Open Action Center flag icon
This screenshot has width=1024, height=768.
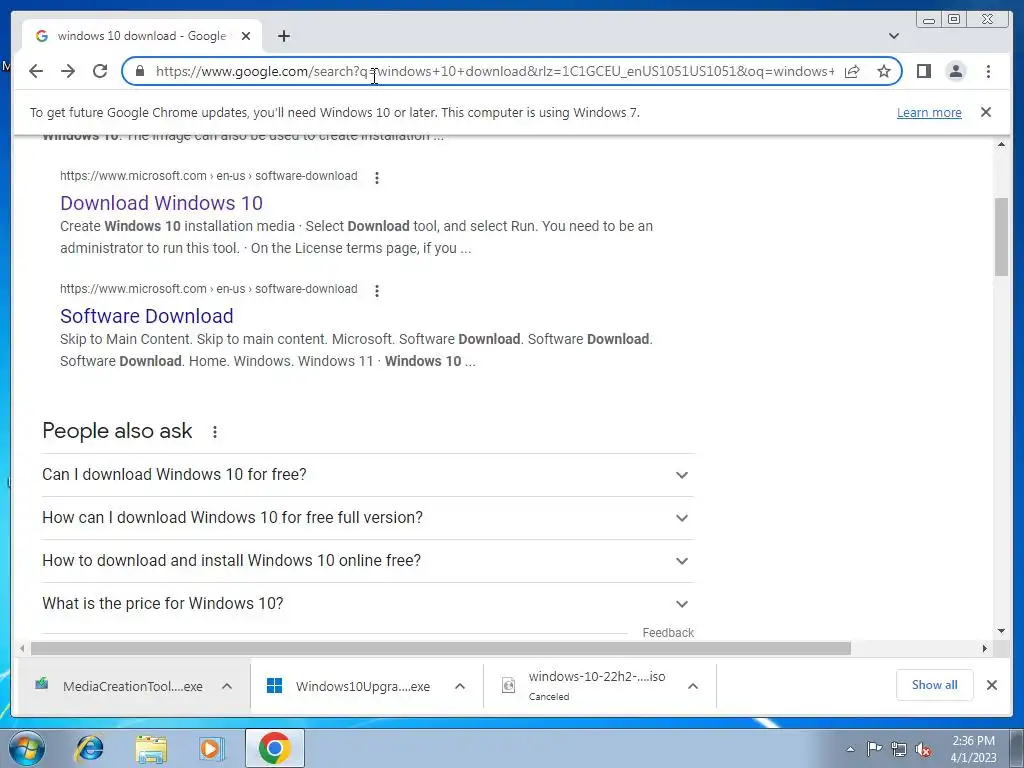[x=874, y=749]
